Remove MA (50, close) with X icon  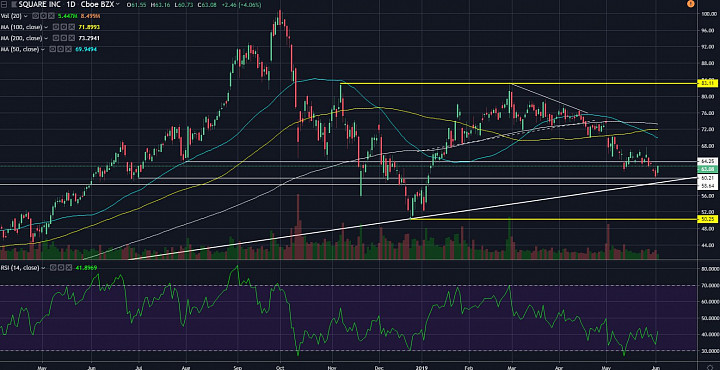[x=68, y=49]
